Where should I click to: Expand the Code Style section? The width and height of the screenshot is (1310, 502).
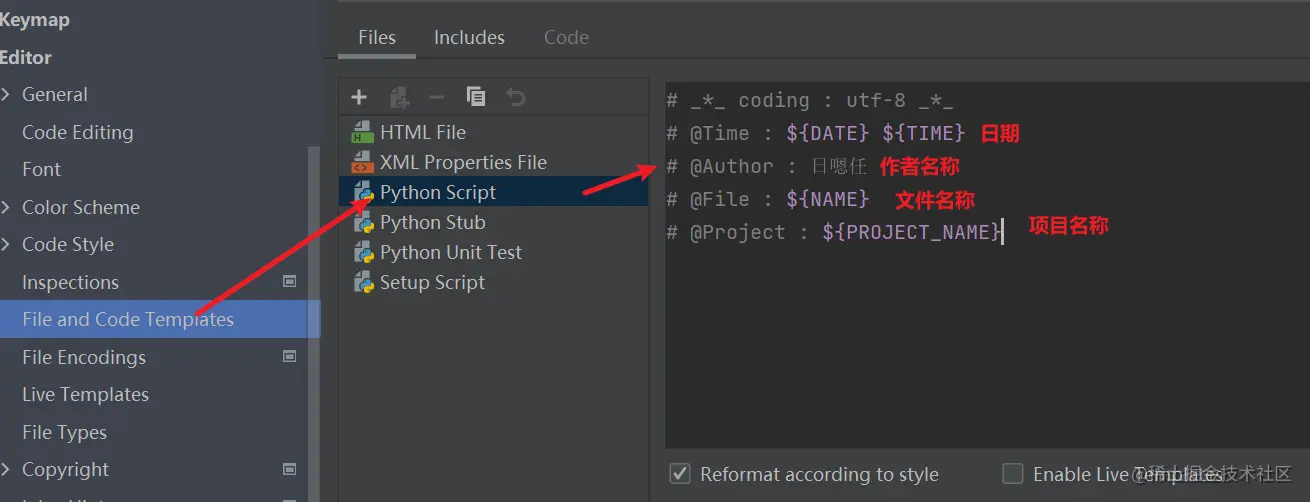point(6,245)
